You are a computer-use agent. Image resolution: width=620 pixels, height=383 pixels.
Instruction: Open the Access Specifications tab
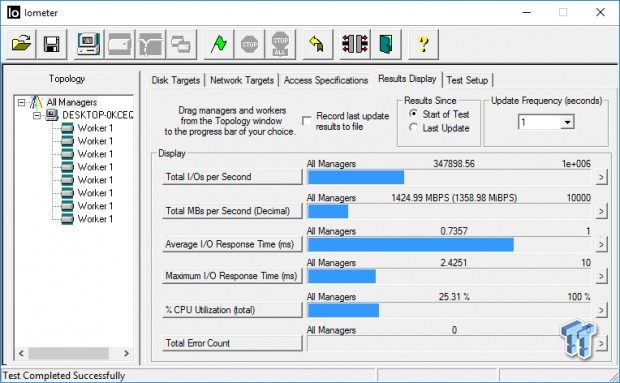pyautogui.click(x=326, y=80)
